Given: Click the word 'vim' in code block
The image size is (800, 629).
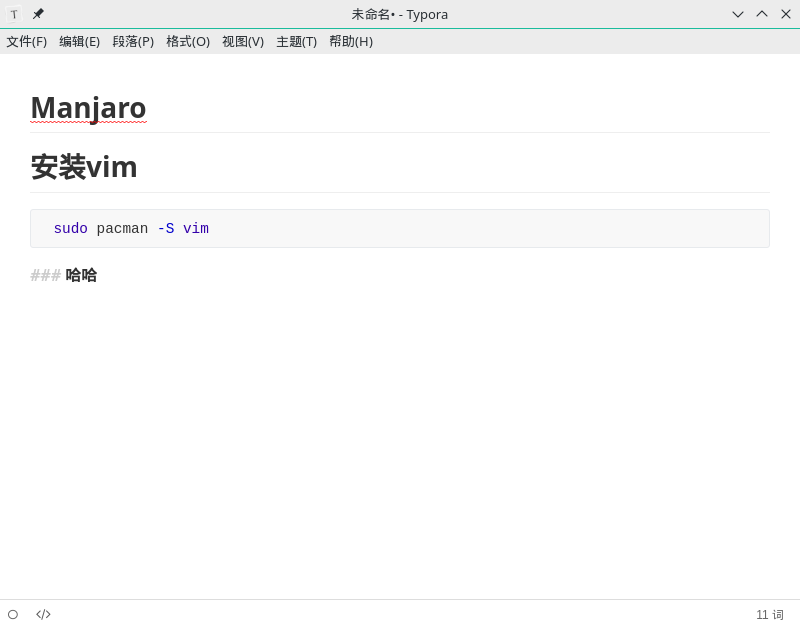Looking at the screenshot, I should [x=196, y=229].
